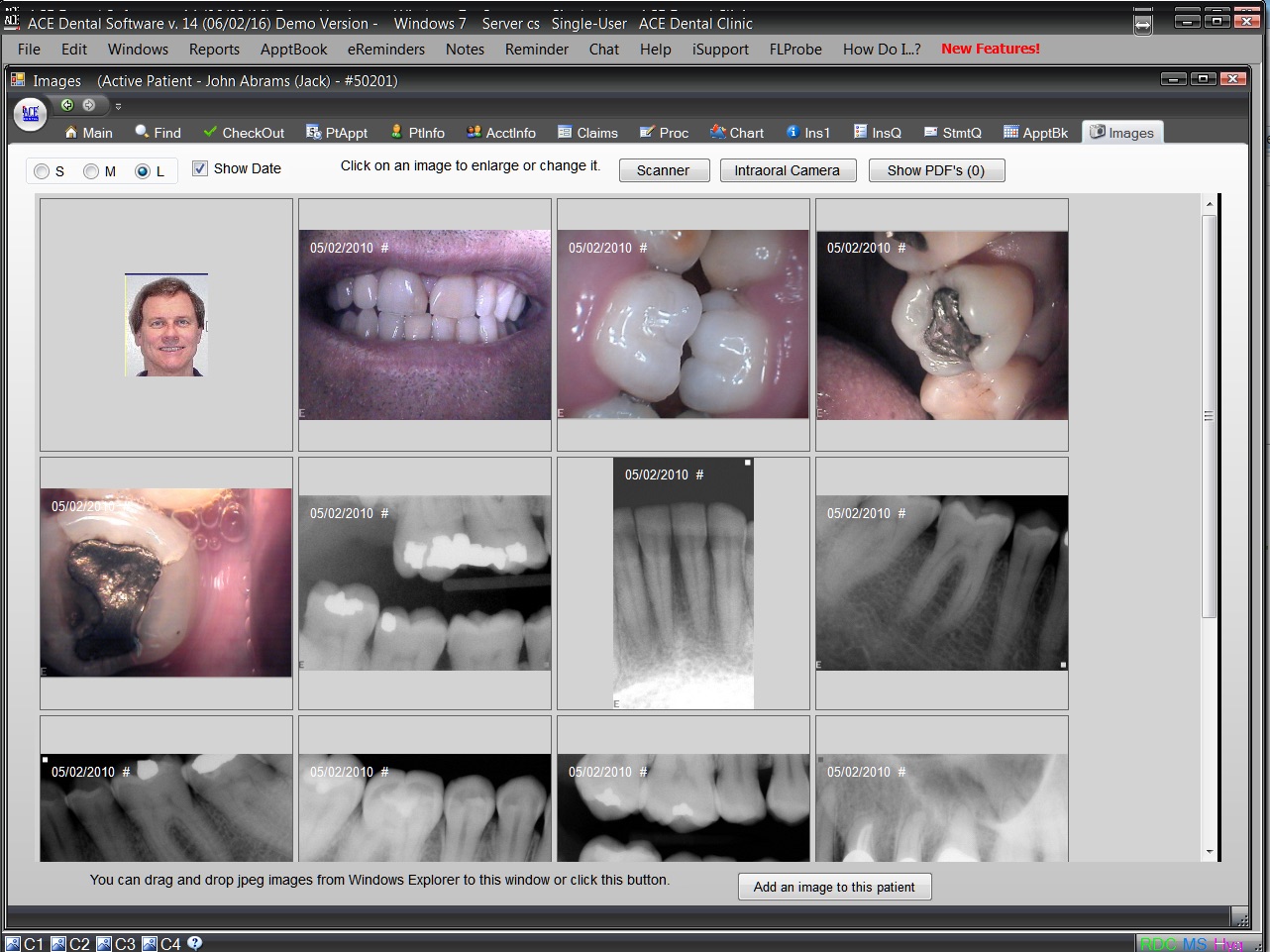This screenshot has width=1270, height=952.
Task: Click the gallery scrollbar down arrow
Action: [1209, 852]
